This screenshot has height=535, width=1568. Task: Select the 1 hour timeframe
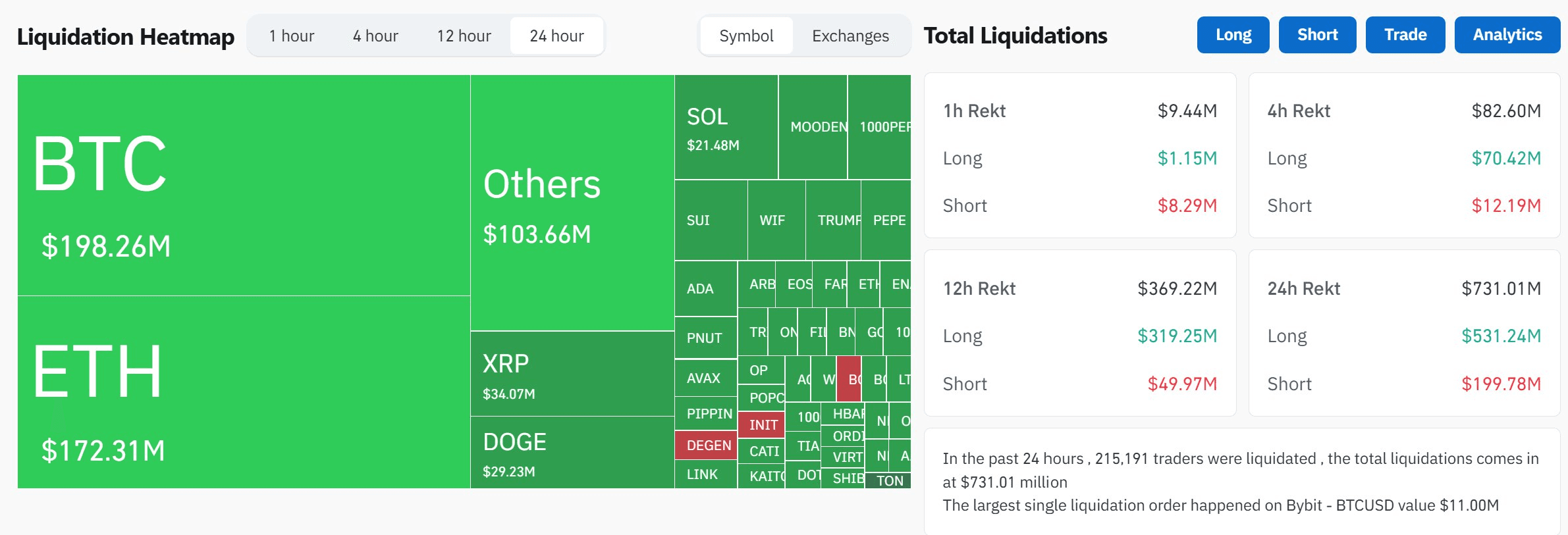pyautogui.click(x=291, y=36)
